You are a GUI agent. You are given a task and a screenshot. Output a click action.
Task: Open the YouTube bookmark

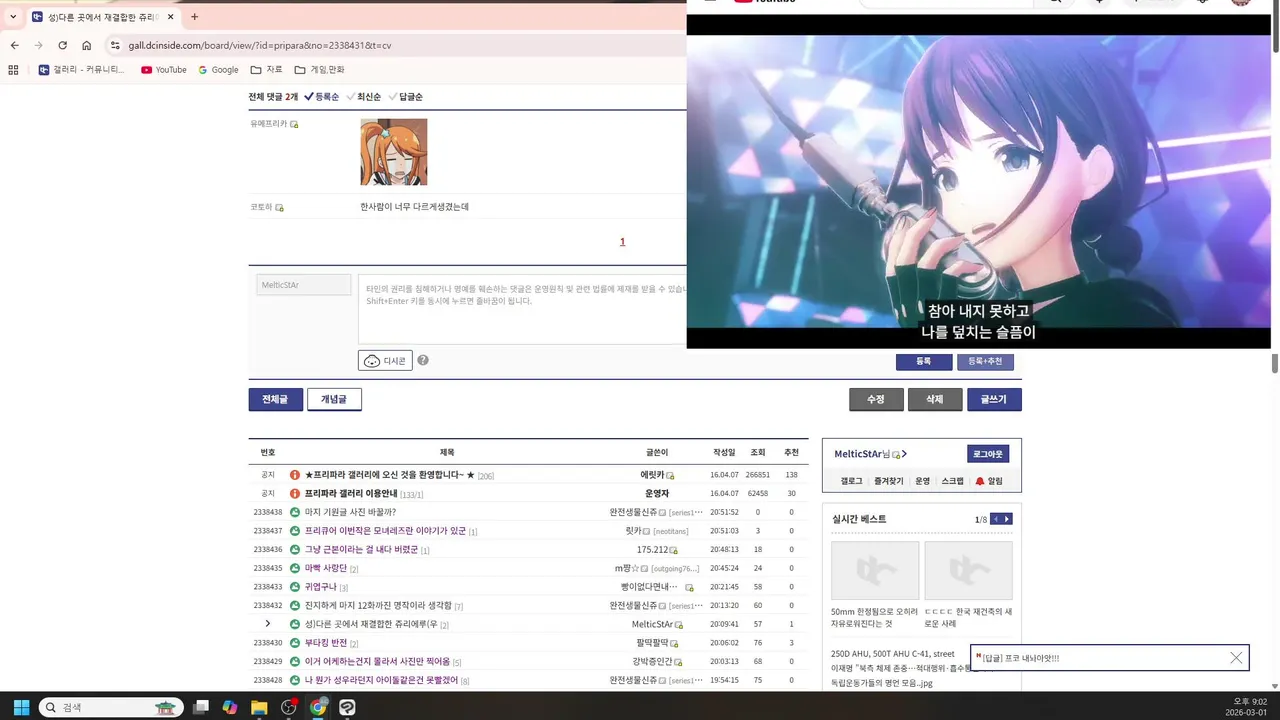pyautogui.click(x=164, y=70)
